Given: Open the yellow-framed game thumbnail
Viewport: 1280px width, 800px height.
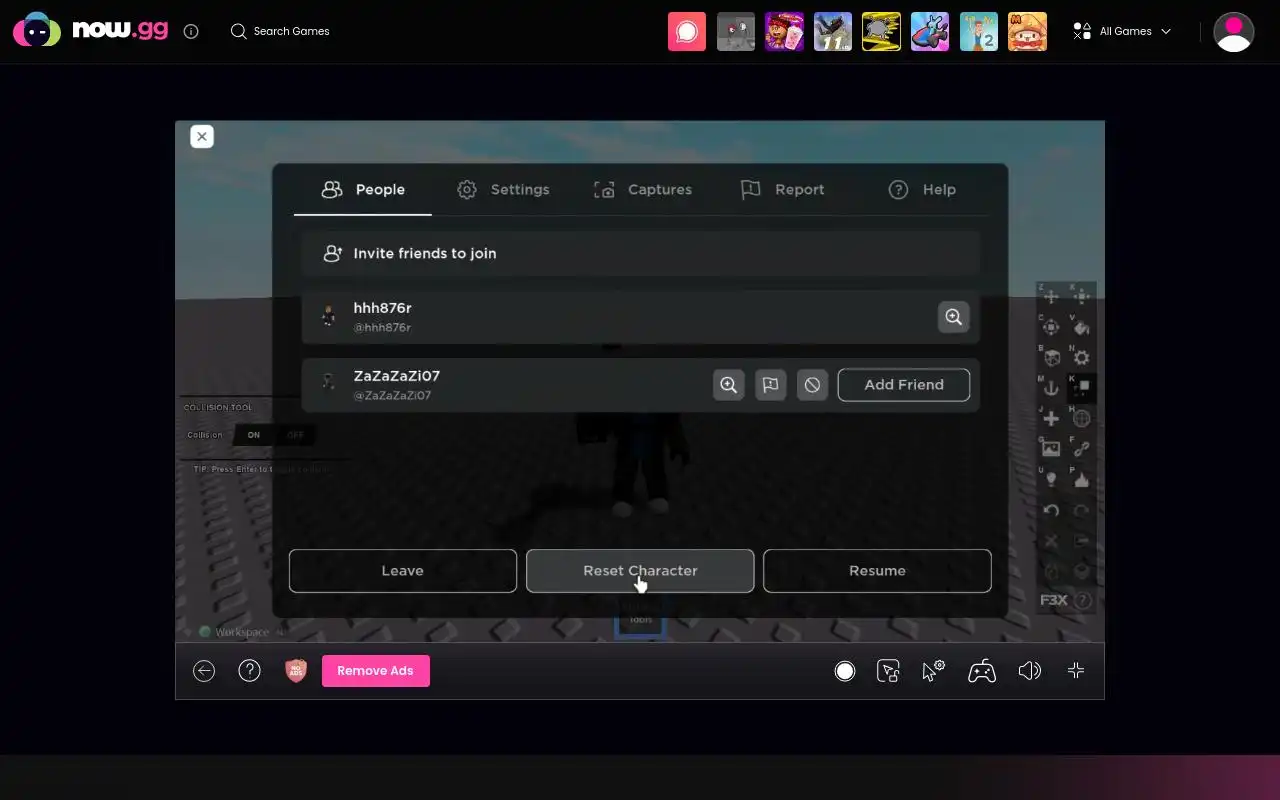Looking at the screenshot, I should pos(881,31).
